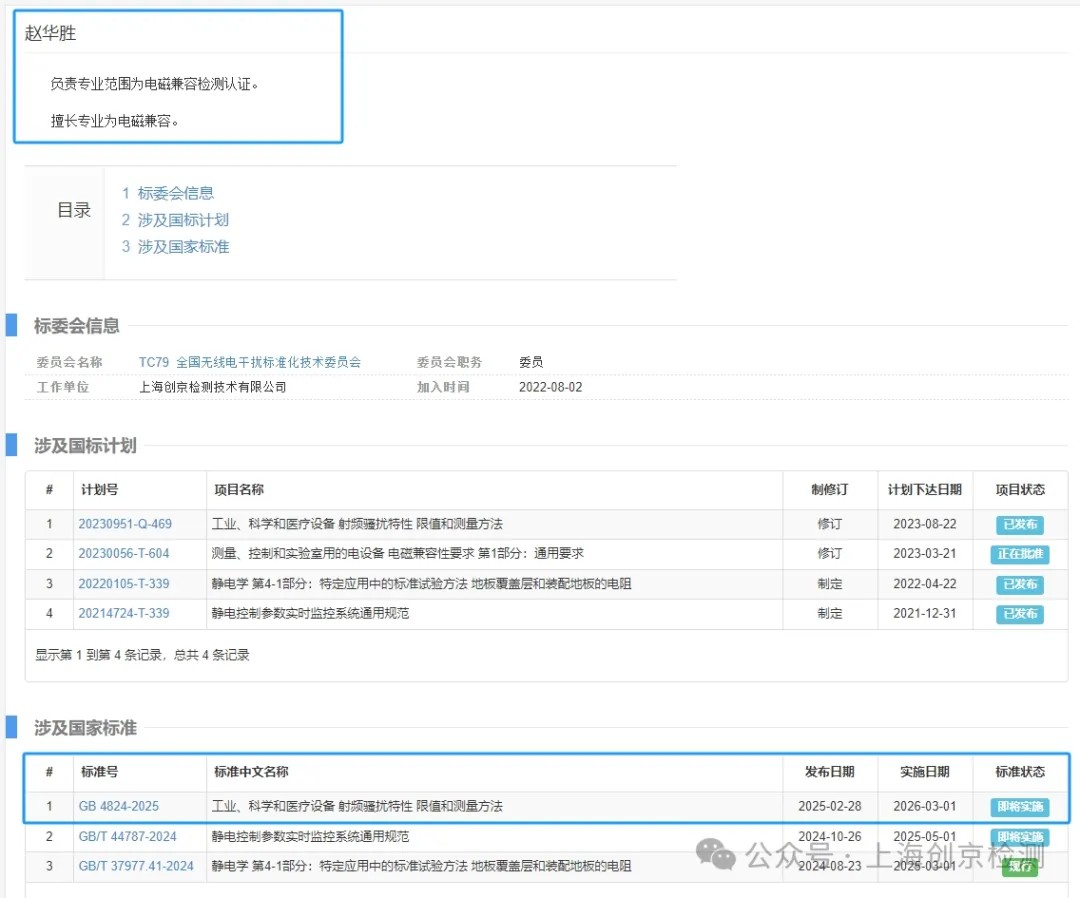Screen dimensions: 1080x898
Task: Click the 实施日期 column header
Action: click(924, 772)
